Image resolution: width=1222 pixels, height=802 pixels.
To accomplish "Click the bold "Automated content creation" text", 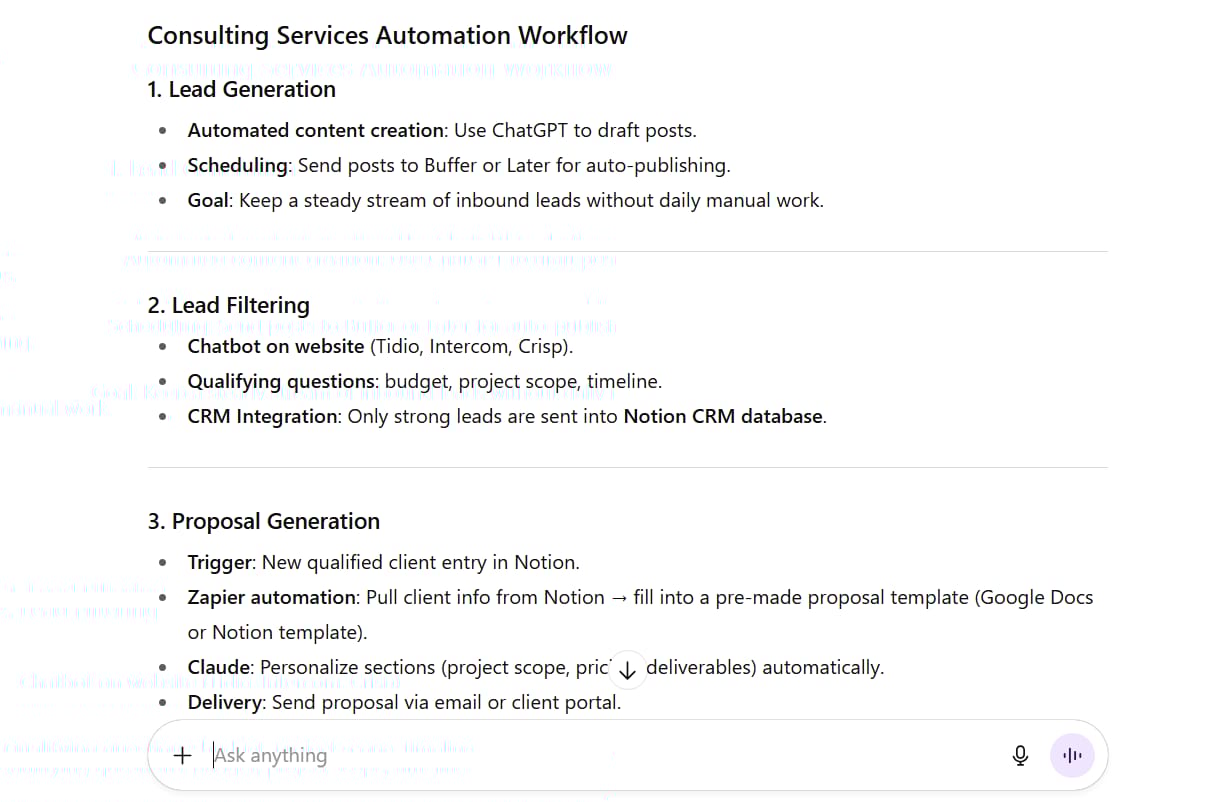I will (315, 130).
